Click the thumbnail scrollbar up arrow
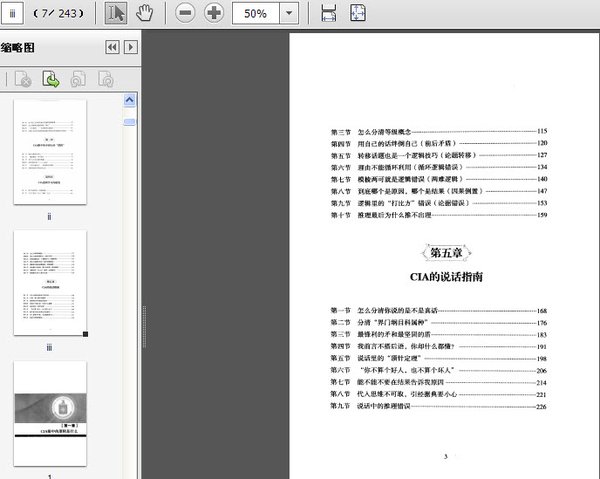The width and height of the screenshot is (600, 479). 129,101
